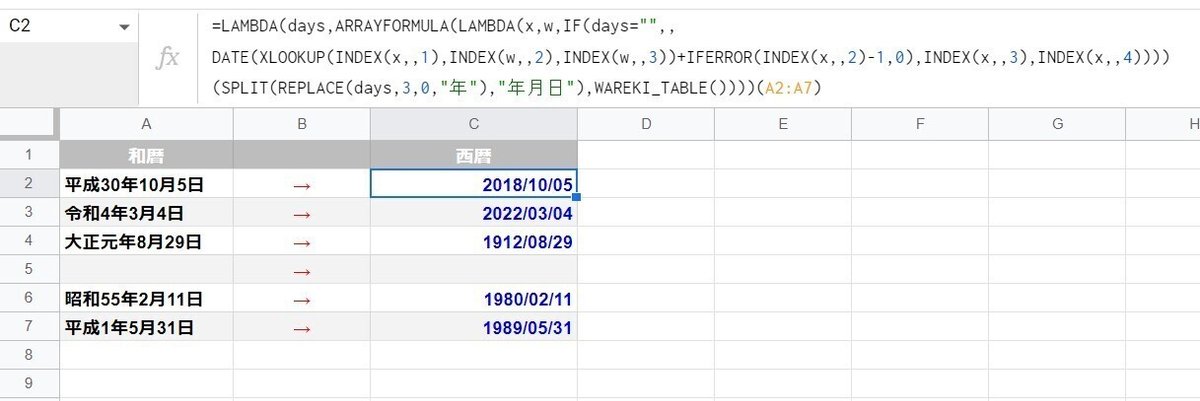Viewport: 1200px width, 401px height.
Task: Click empty cell E4
Action: pyautogui.click(x=782, y=241)
